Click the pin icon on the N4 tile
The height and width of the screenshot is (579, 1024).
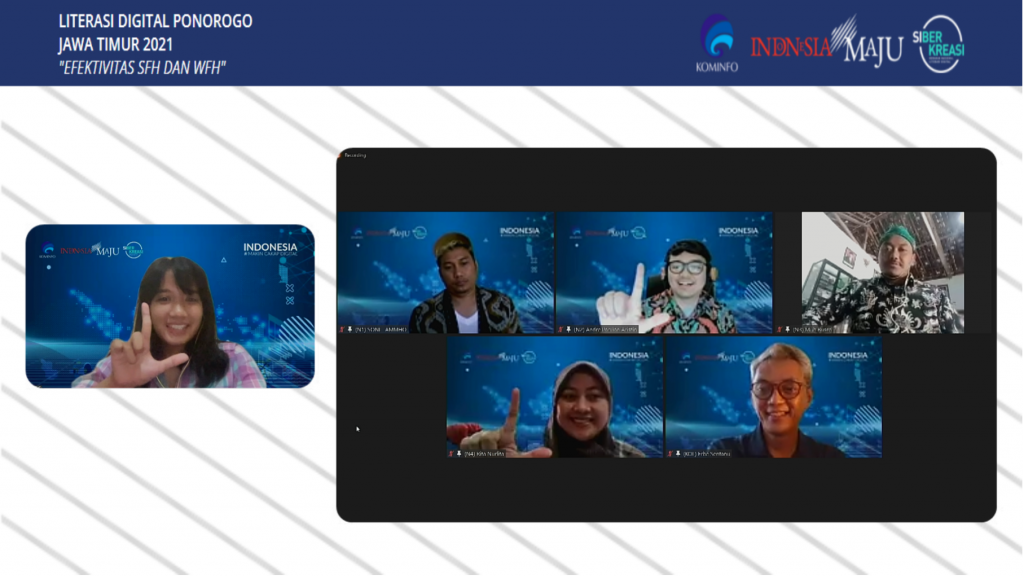(459, 453)
